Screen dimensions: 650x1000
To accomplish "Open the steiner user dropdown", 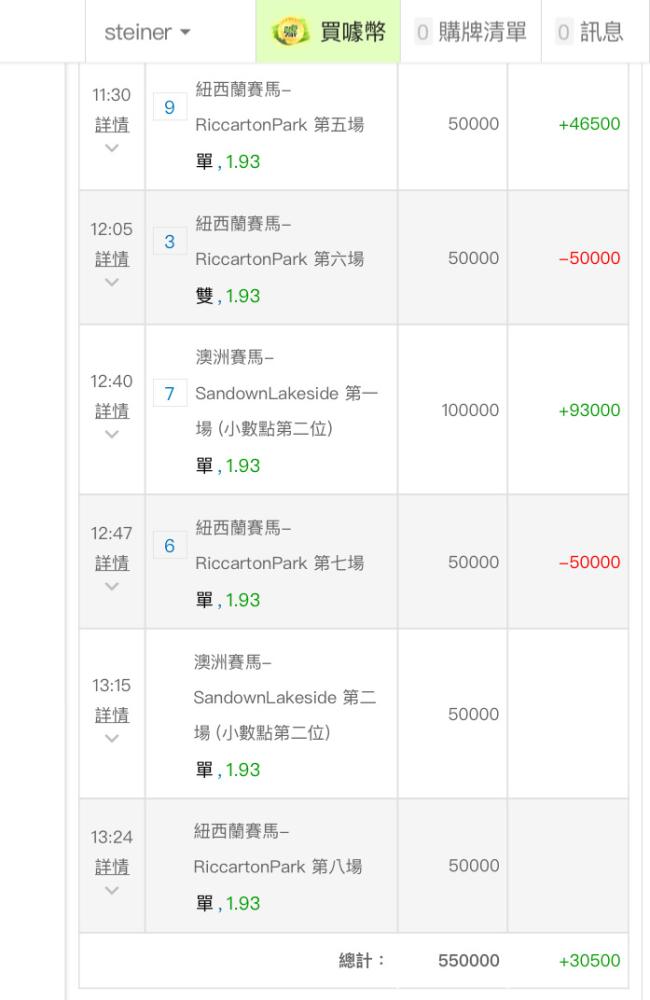I will [148, 32].
